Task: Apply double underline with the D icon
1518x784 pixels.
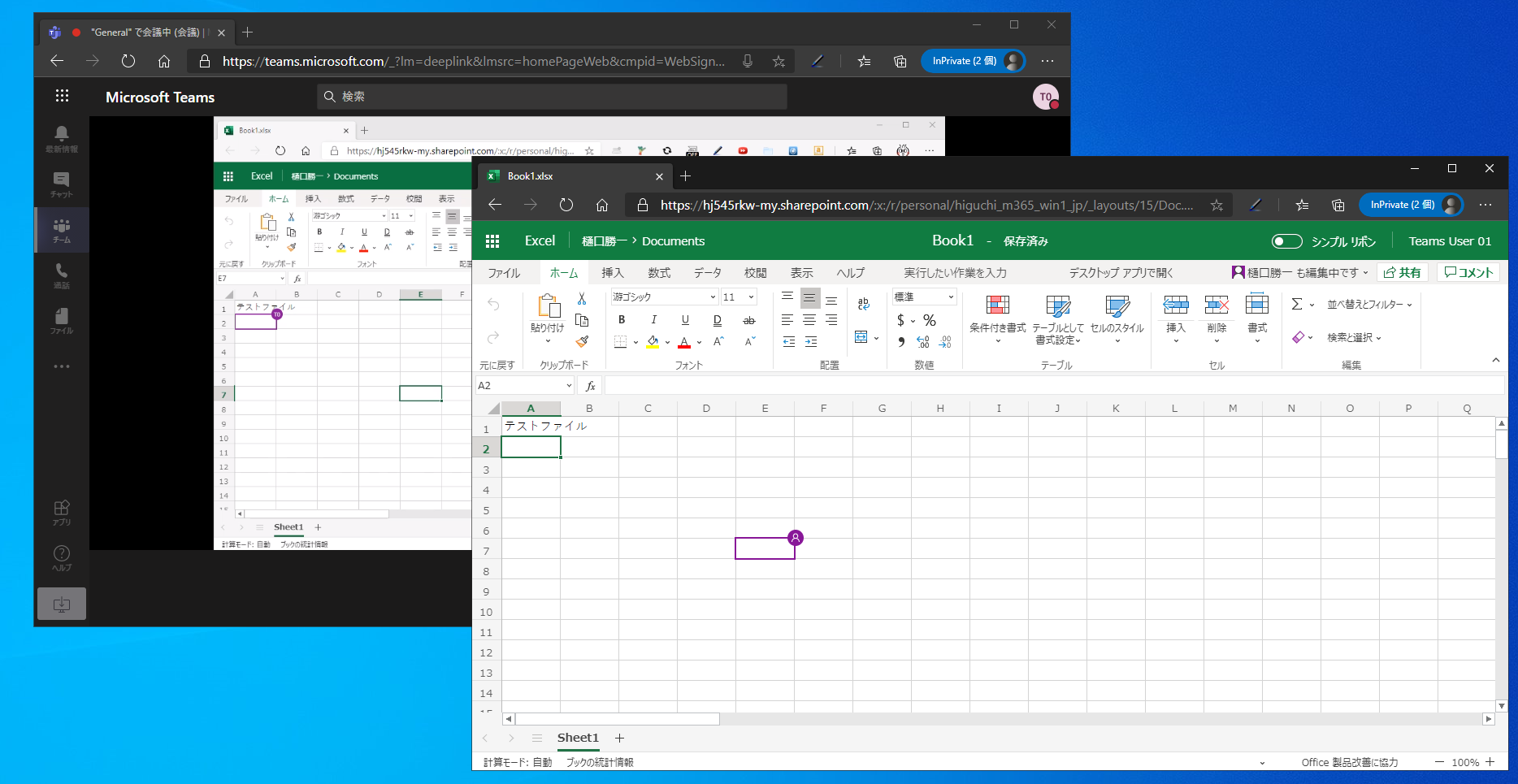Action: coord(717,320)
